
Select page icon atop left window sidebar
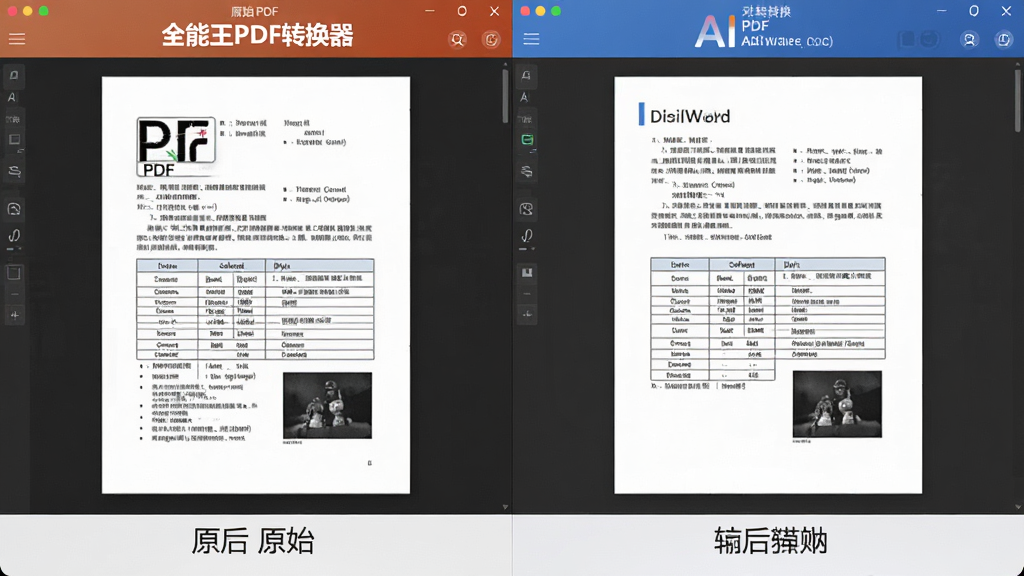coord(14,76)
